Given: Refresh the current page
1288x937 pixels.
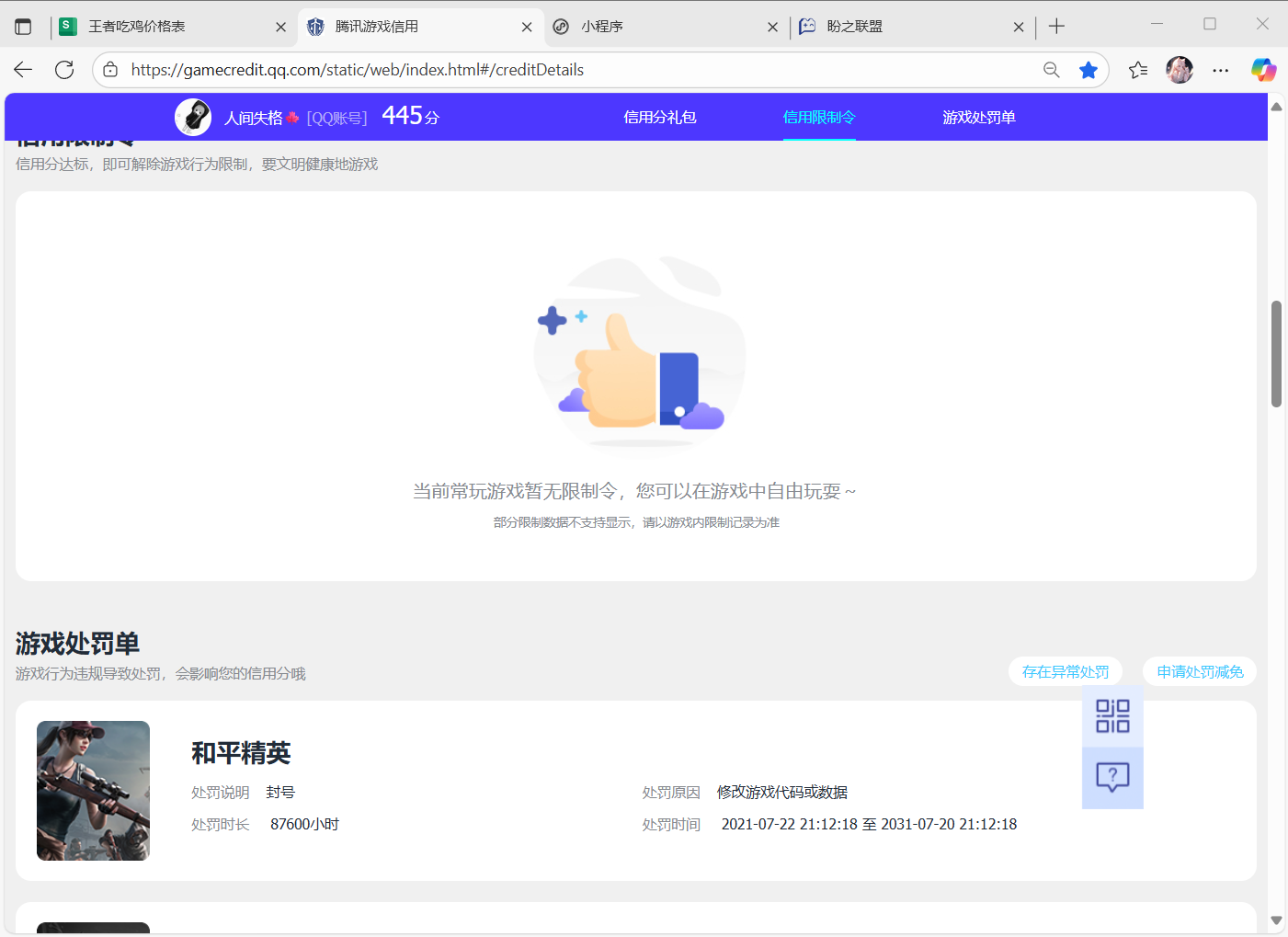Looking at the screenshot, I should (x=64, y=70).
